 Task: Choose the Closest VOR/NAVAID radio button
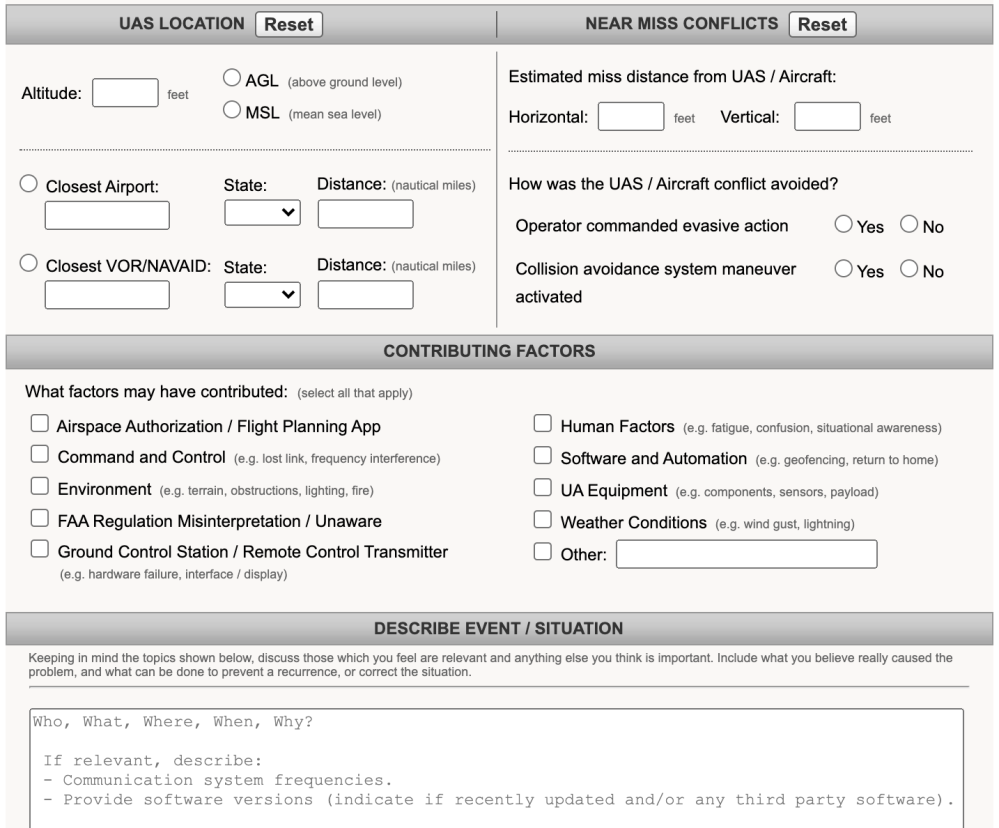(29, 264)
